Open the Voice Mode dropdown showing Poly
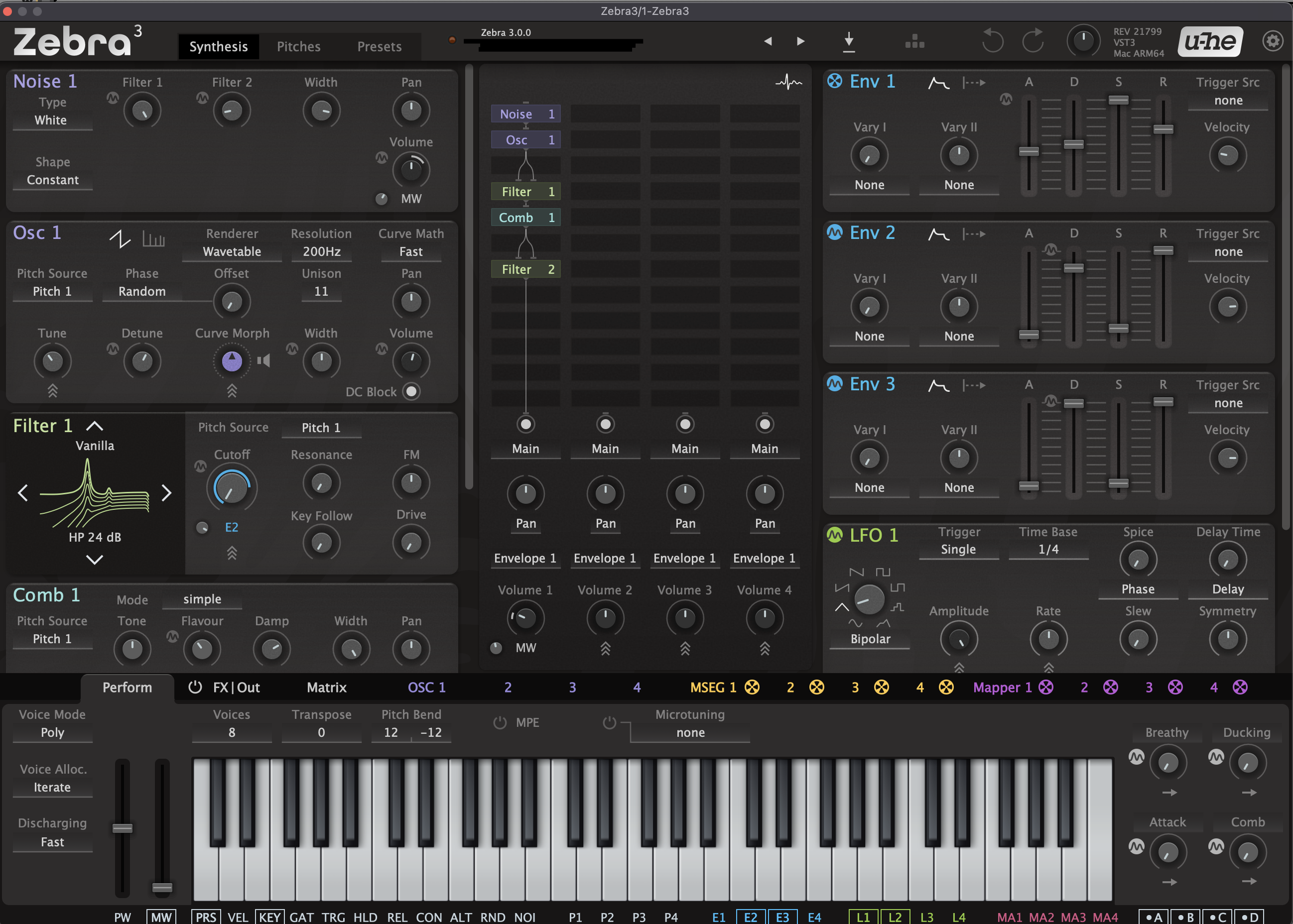This screenshot has height=924, width=1293. click(x=52, y=733)
